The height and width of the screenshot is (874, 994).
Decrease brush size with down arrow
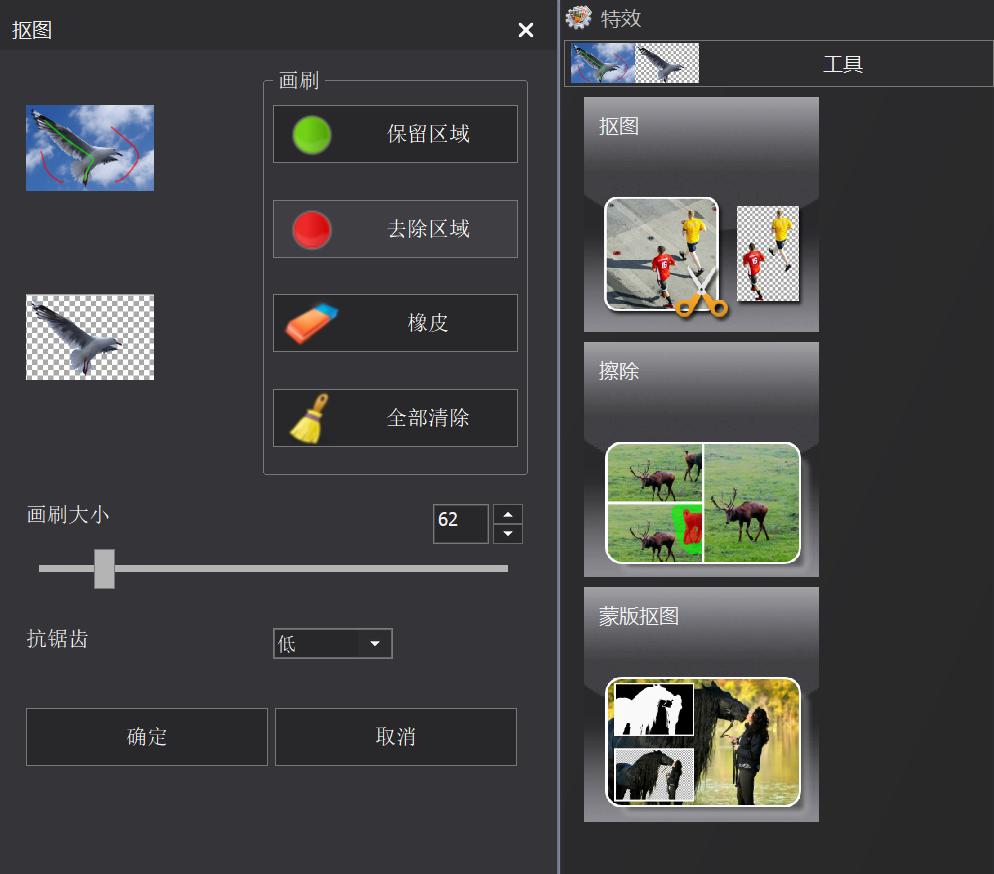point(508,534)
